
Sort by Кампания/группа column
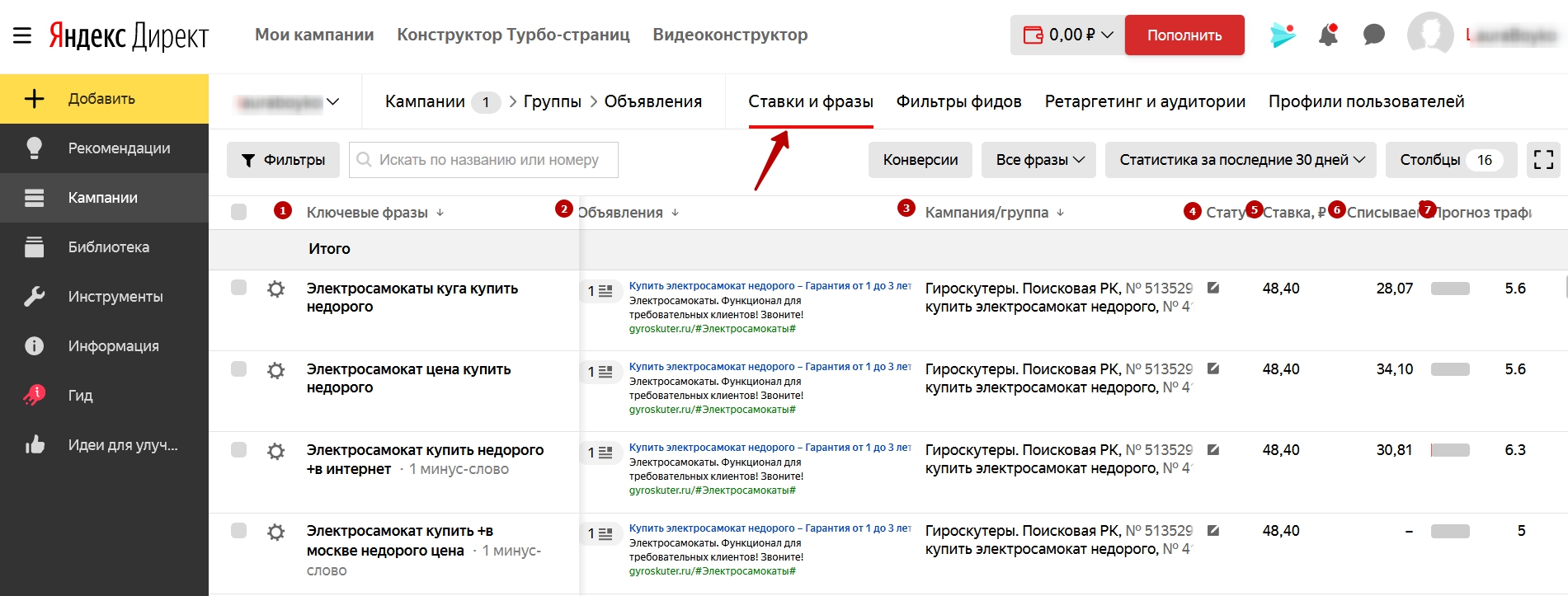click(x=995, y=213)
